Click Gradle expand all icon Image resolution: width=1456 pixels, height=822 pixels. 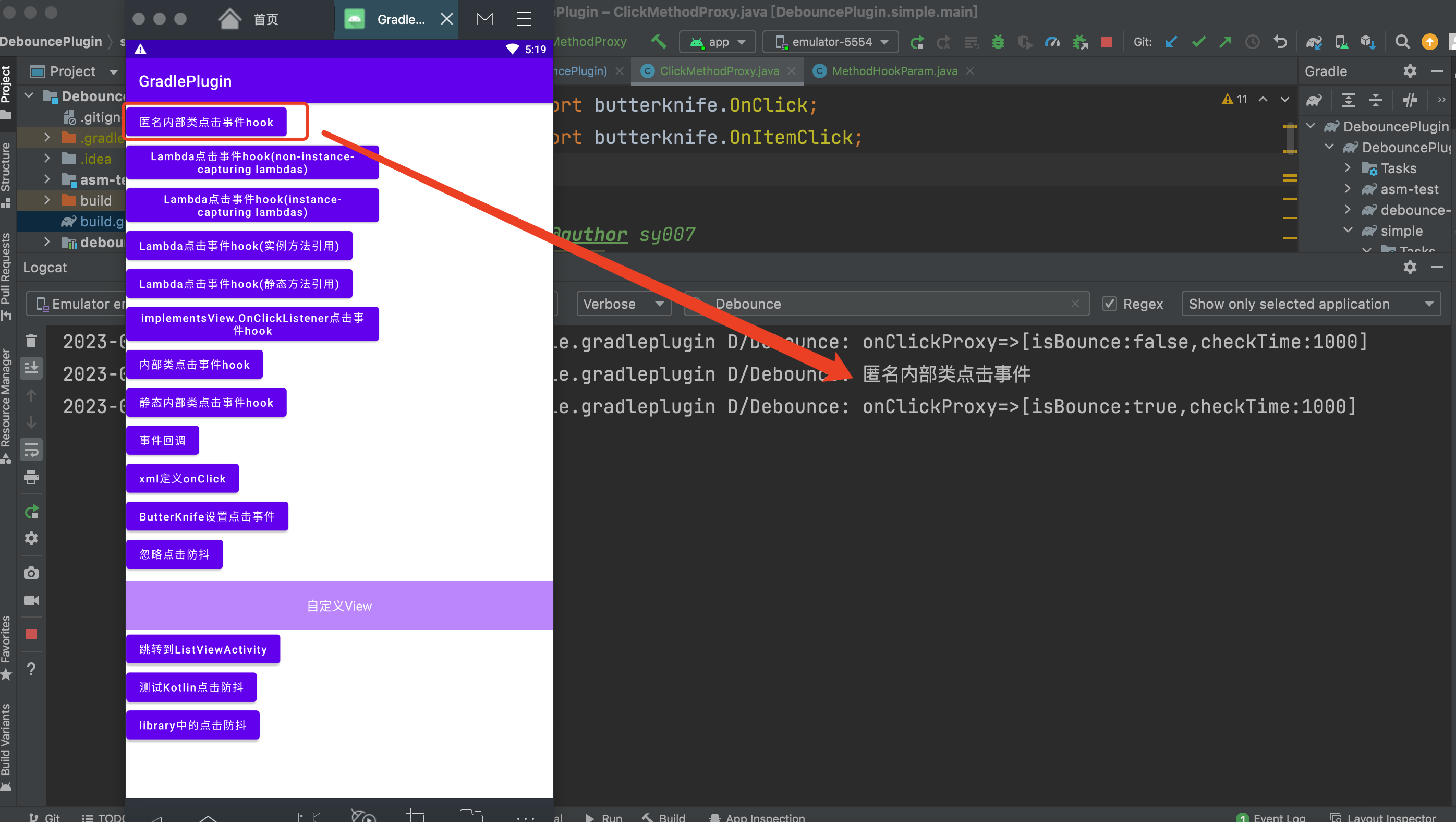[1348, 100]
